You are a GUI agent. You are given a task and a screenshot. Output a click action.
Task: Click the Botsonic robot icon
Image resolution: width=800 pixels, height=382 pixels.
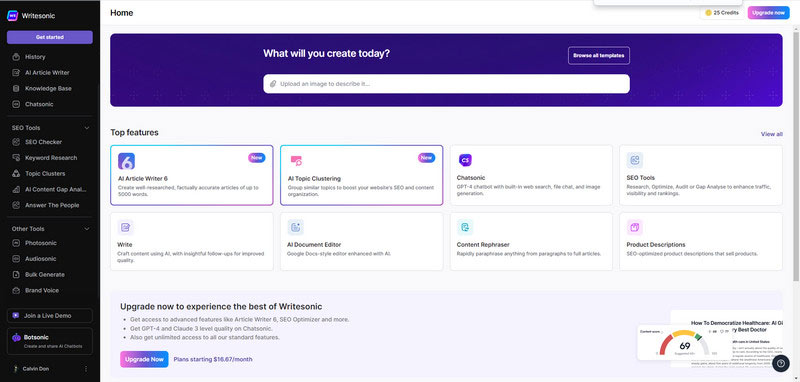(16, 337)
